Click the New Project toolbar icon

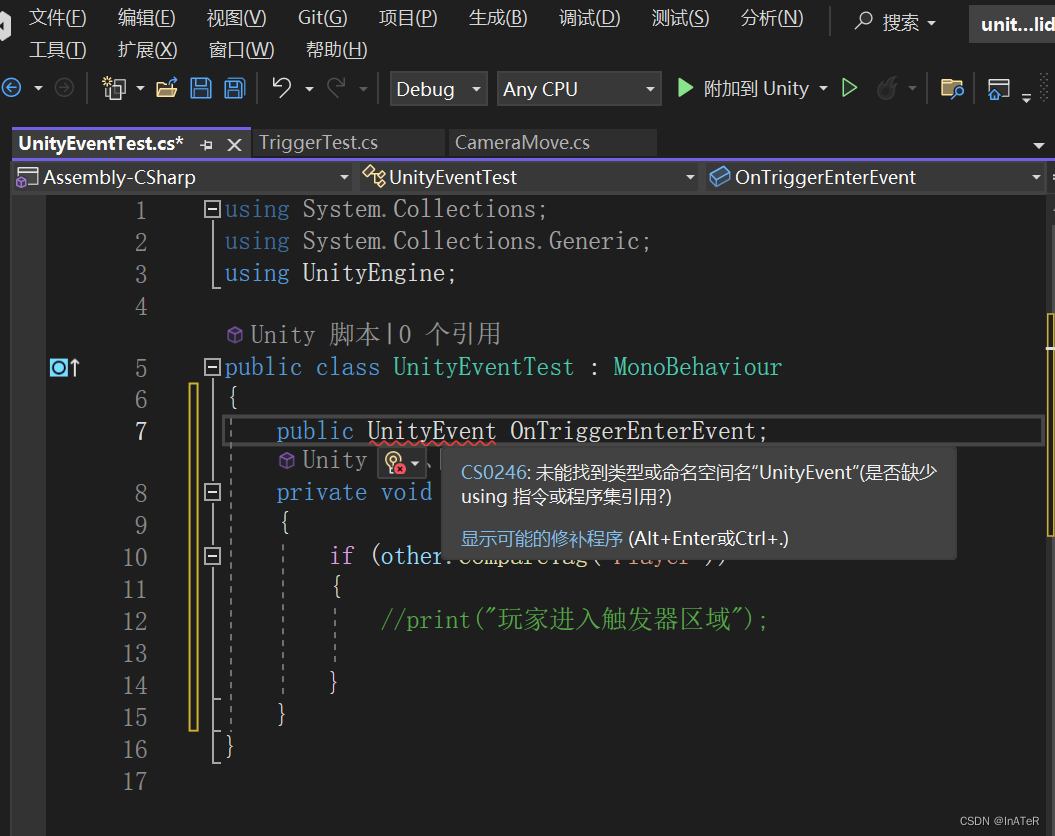coord(113,88)
